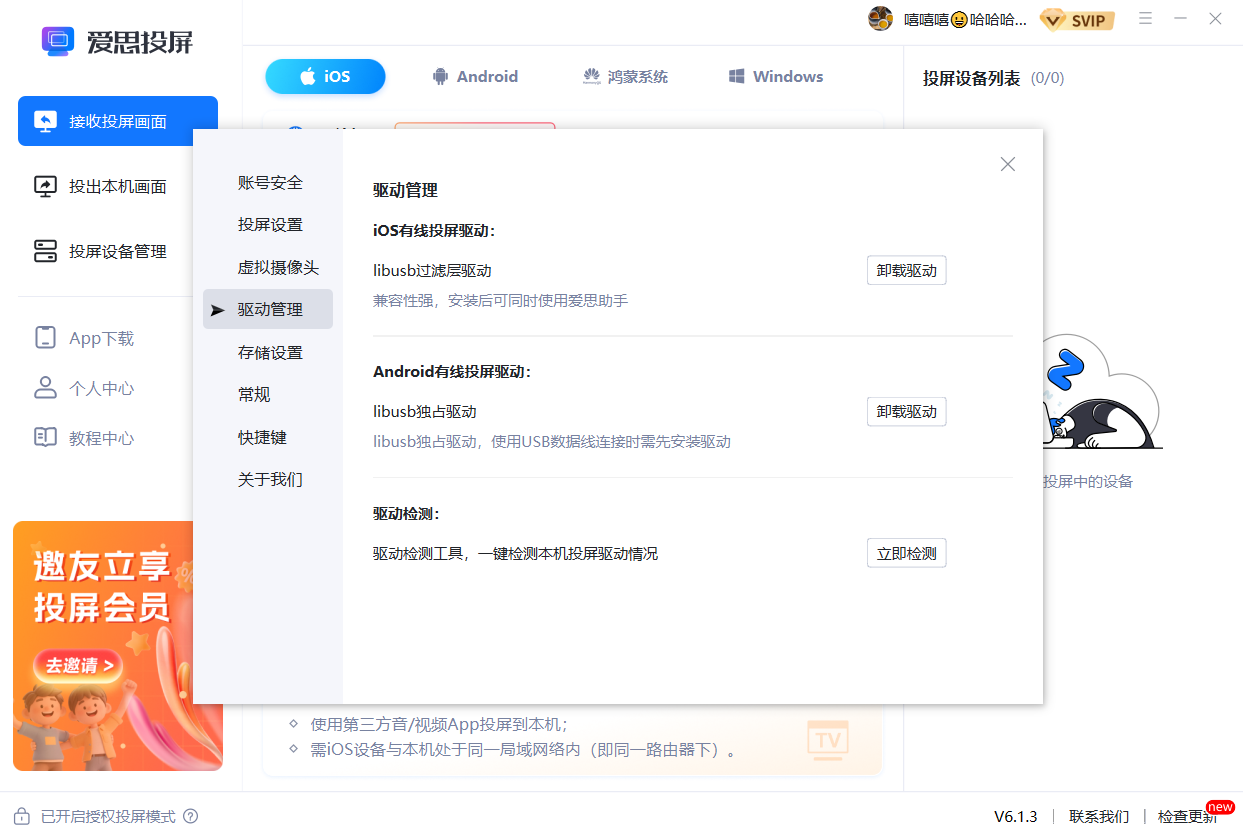Open 常规 settings section
This screenshot has height=838, width=1243.
(x=254, y=394)
